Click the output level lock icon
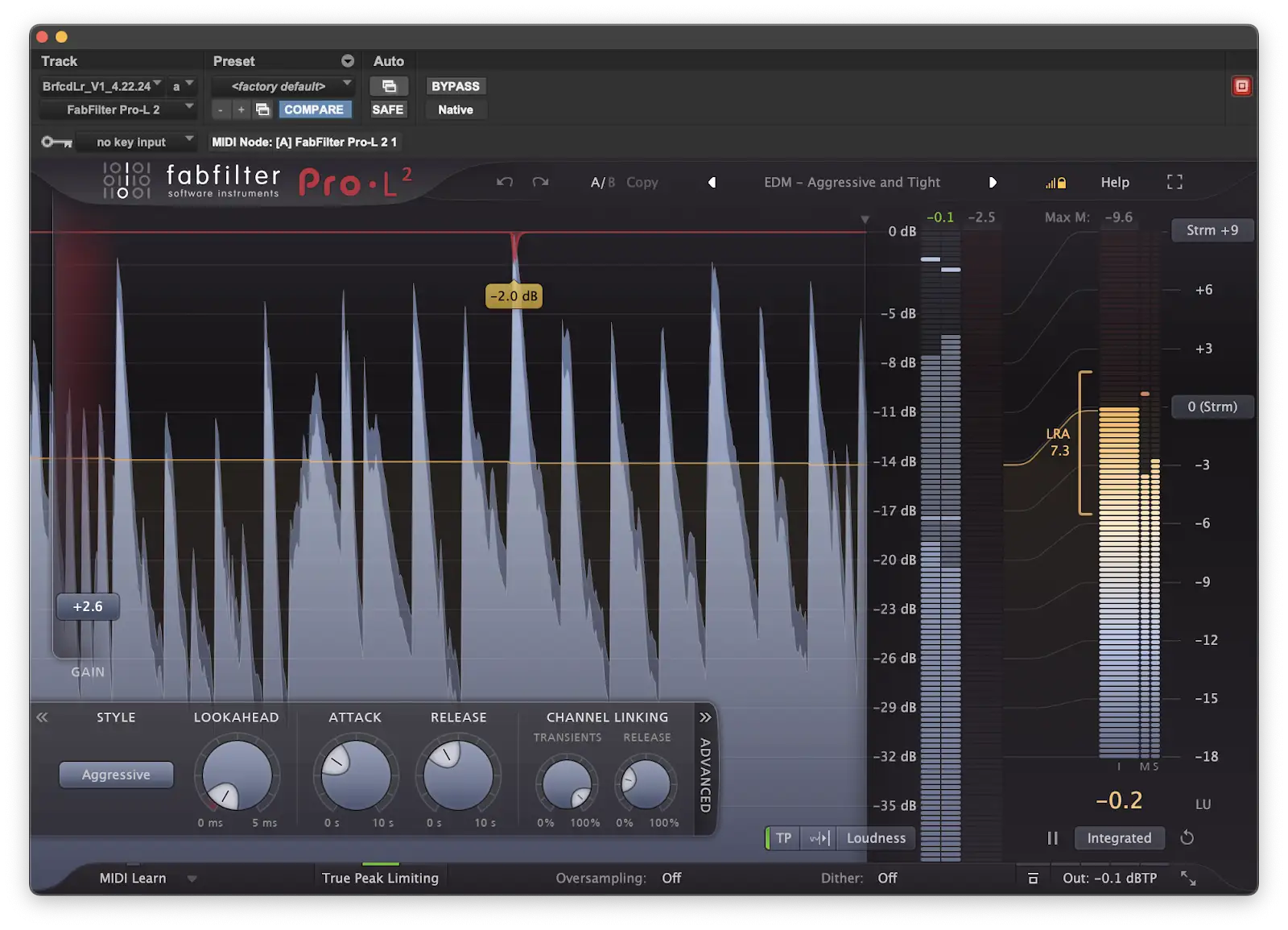 click(1055, 183)
